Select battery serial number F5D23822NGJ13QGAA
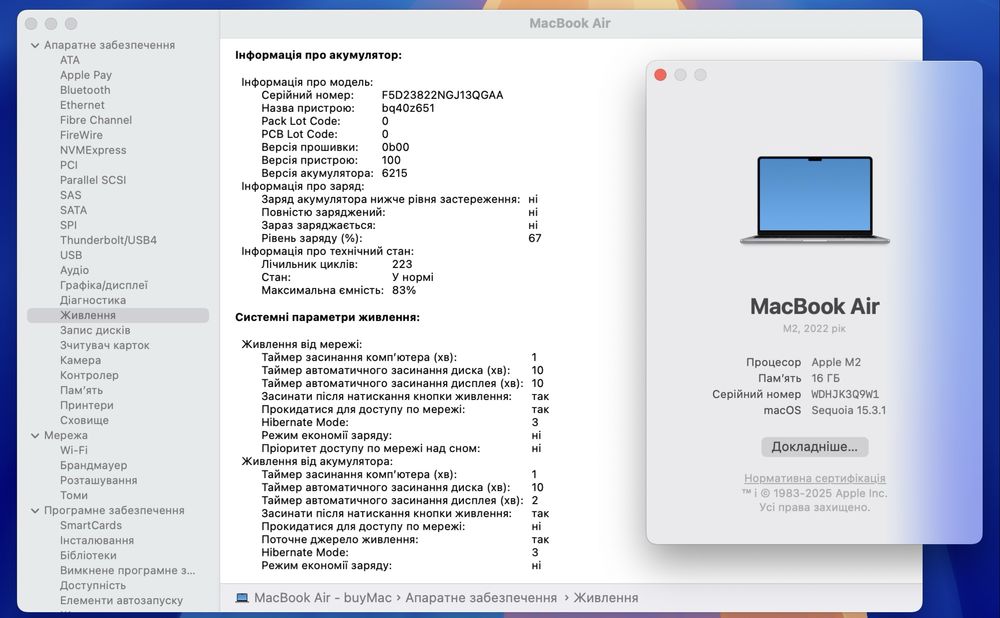The height and width of the screenshot is (618, 1000). point(443,95)
